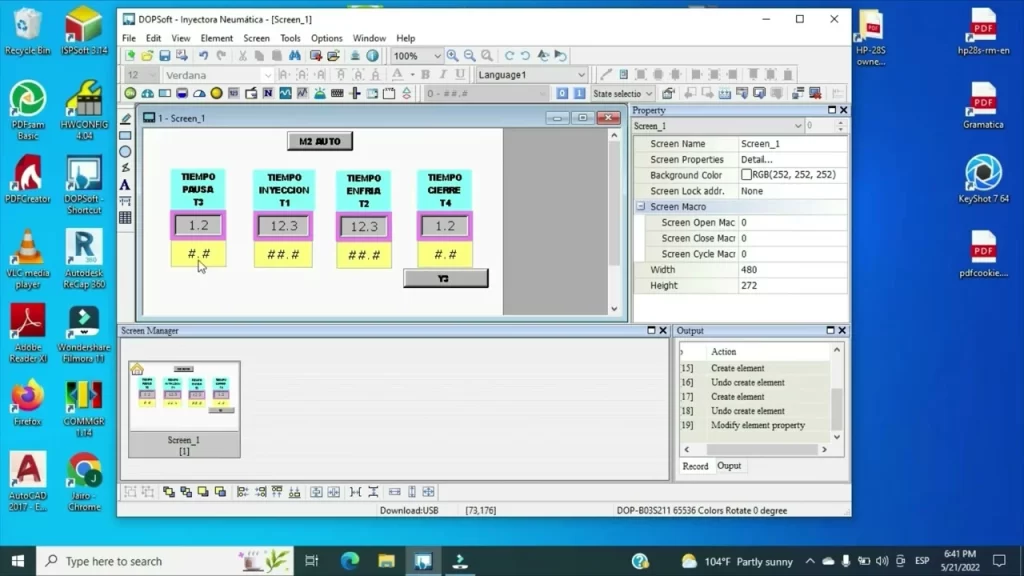
Task: Switch to the Ouput tab
Action: pyautogui.click(x=729, y=466)
